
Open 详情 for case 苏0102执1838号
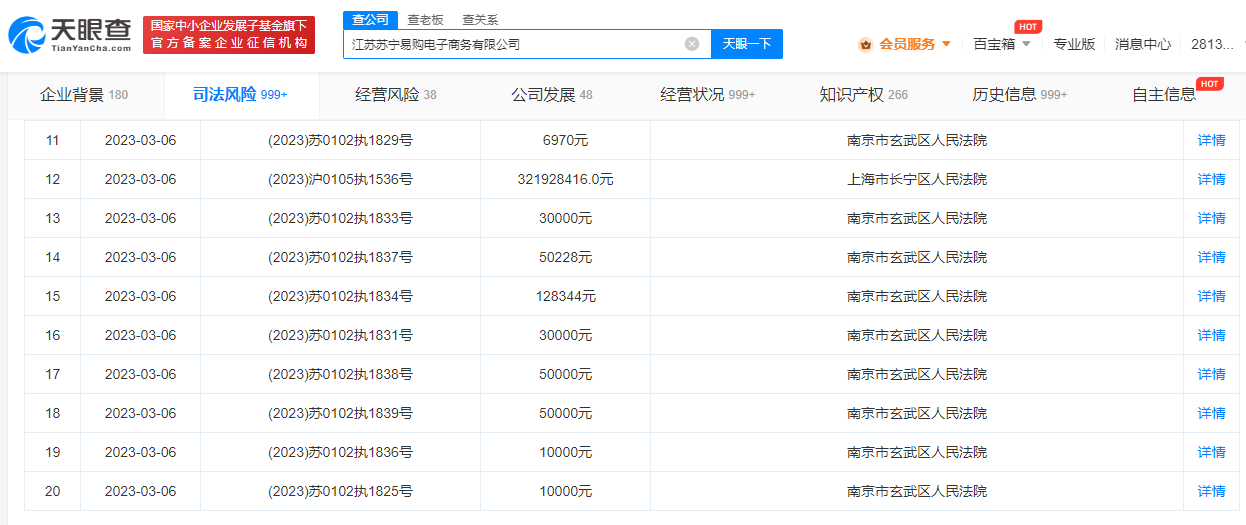[x=1211, y=374]
